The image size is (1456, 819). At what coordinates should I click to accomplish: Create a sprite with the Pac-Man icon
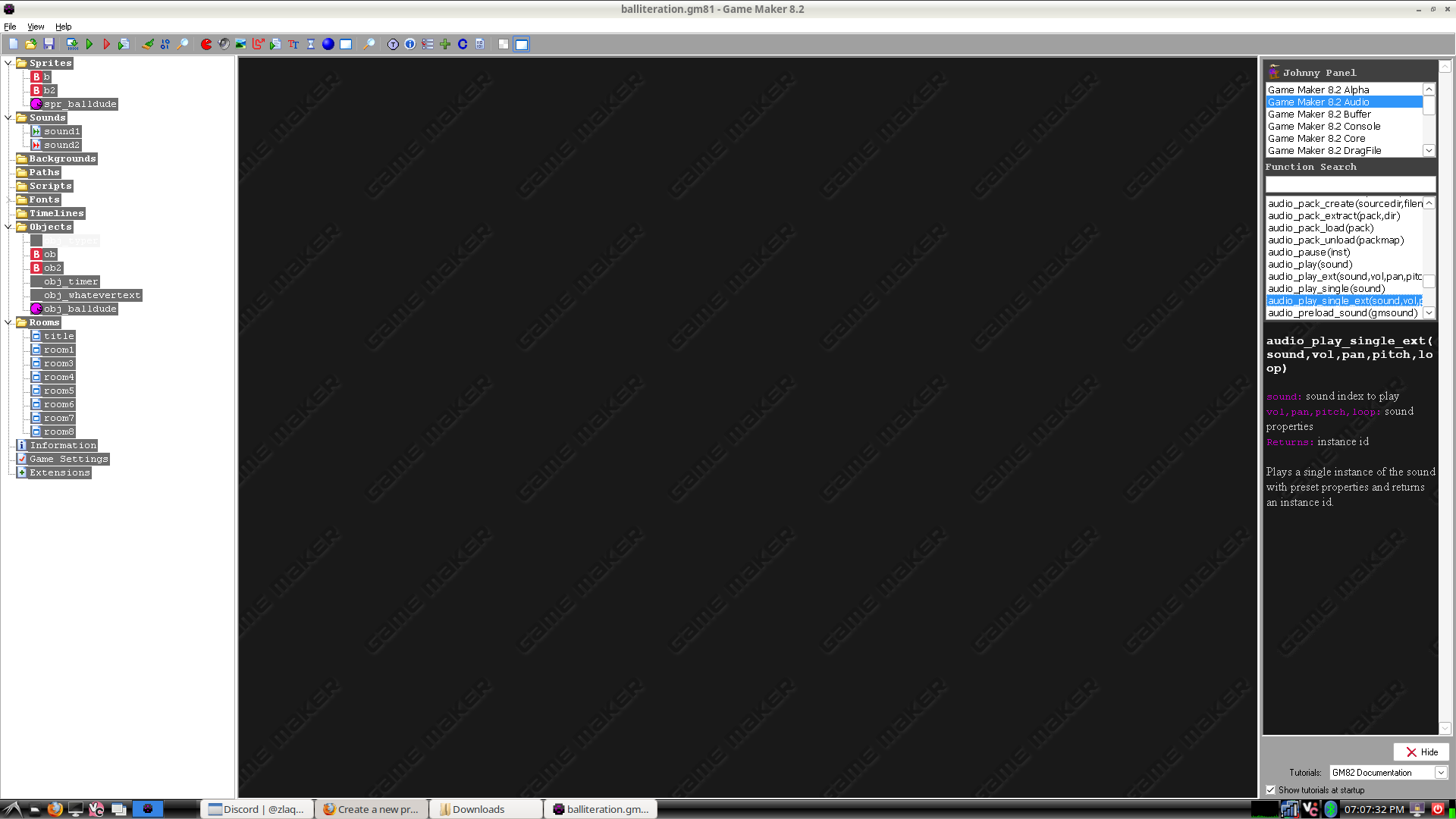coord(206,45)
